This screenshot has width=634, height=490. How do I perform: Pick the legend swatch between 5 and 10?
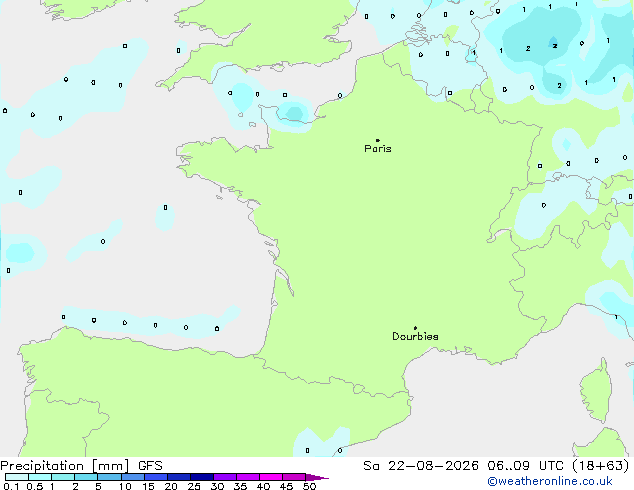(x=110, y=477)
